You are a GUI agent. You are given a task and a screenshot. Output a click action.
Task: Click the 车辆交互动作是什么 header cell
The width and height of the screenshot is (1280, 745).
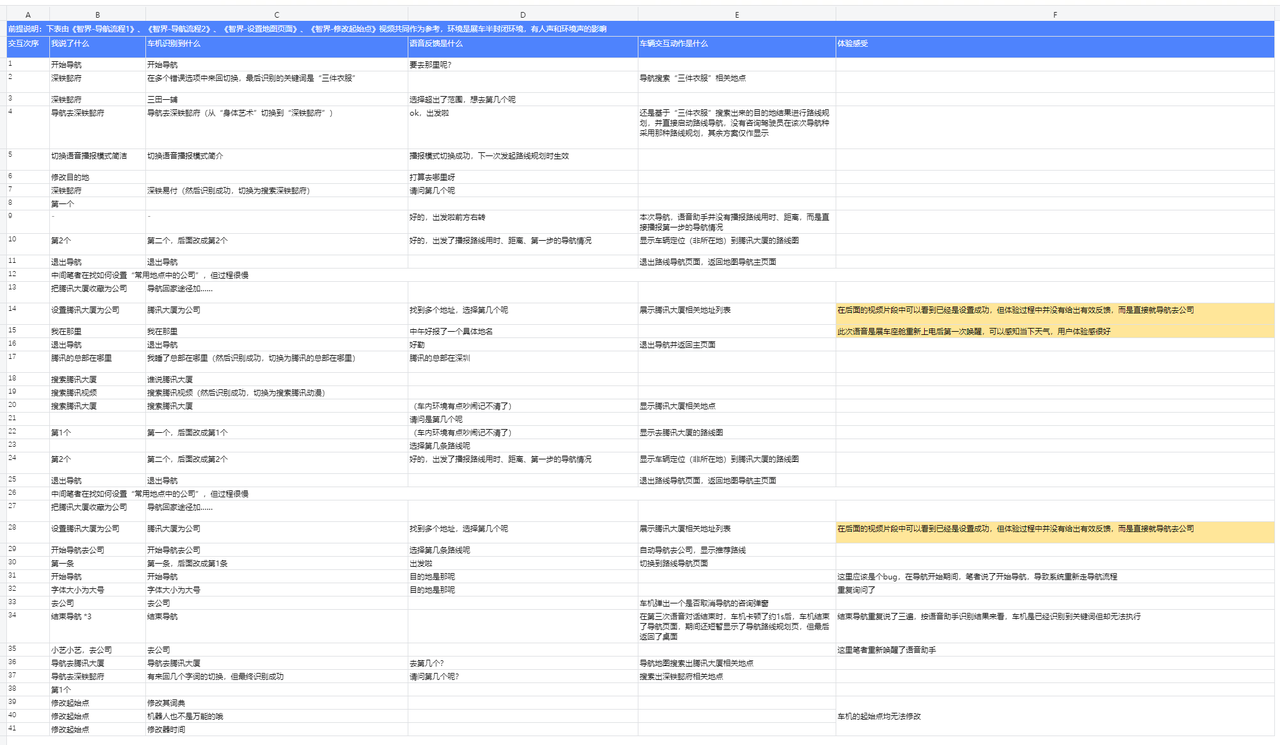(x=737, y=47)
